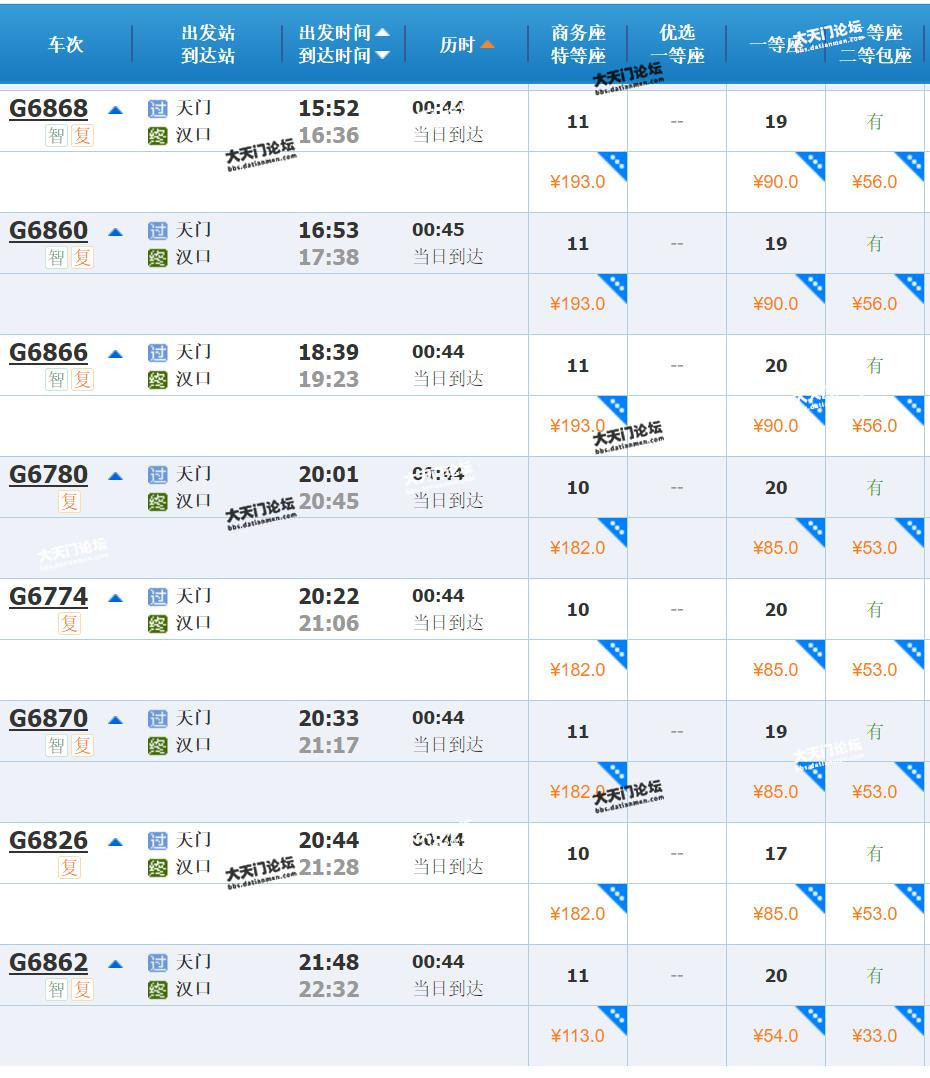
Task: Click the 商务座 特等座 column header
Action: click(x=578, y=45)
